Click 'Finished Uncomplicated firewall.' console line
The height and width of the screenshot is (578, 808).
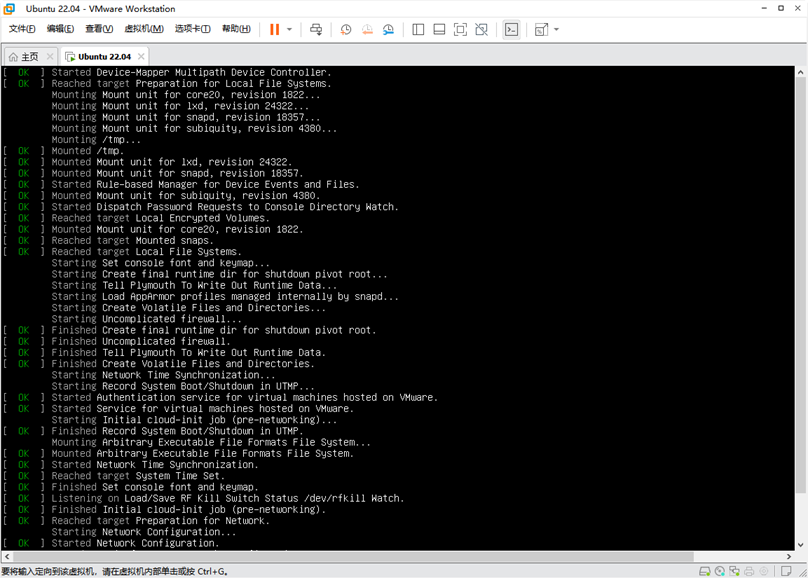click(x=141, y=341)
